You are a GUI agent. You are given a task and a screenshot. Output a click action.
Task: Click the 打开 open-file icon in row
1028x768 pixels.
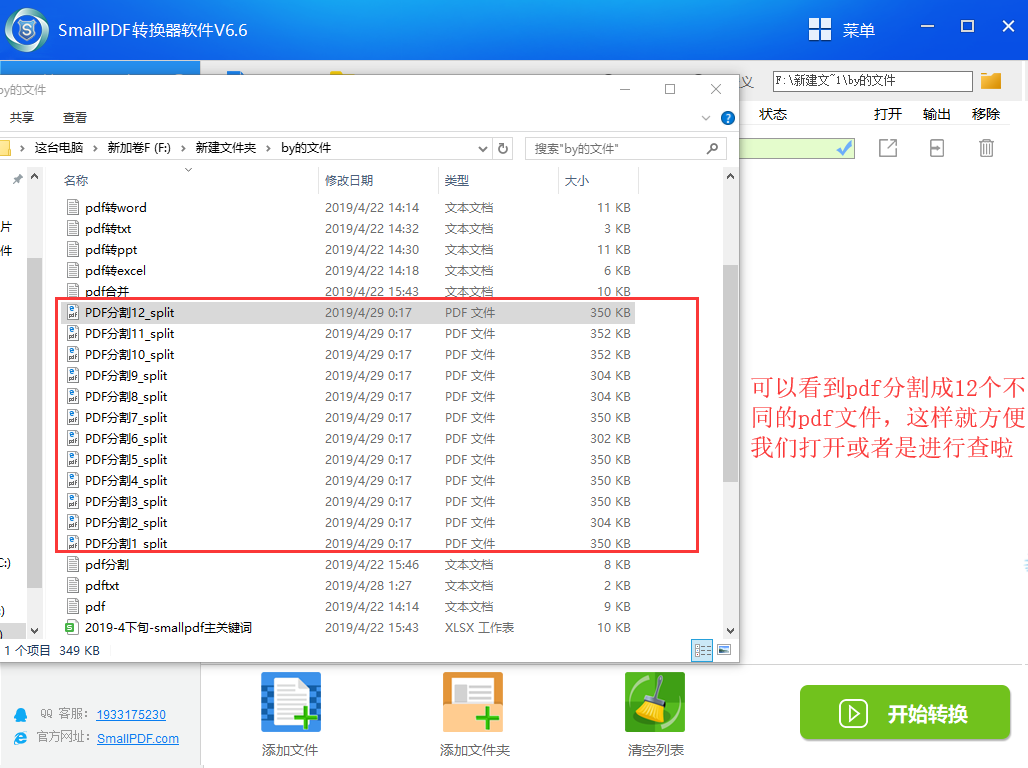(x=888, y=148)
